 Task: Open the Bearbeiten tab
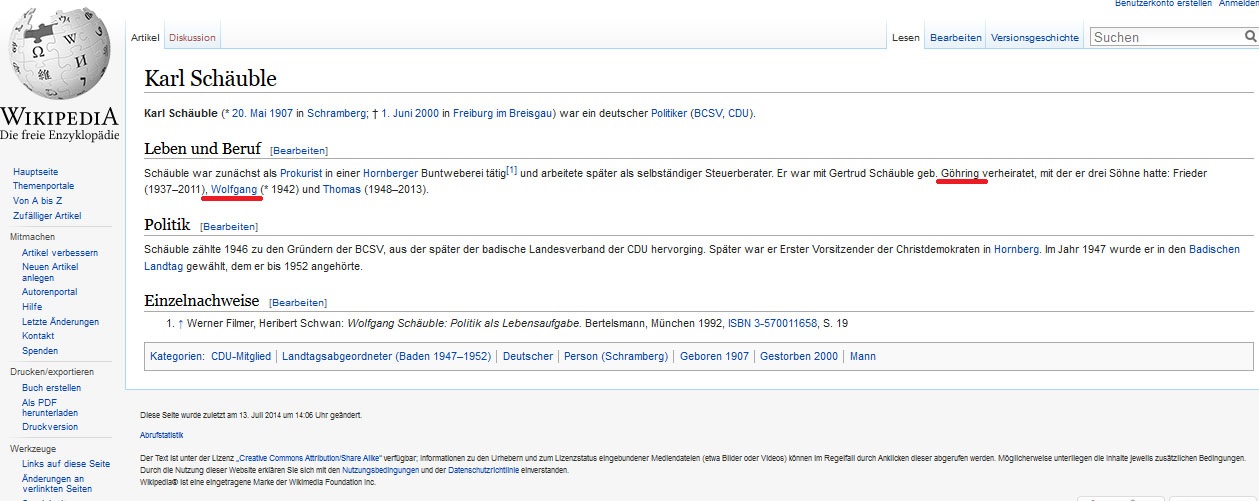click(x=956, y=38)
